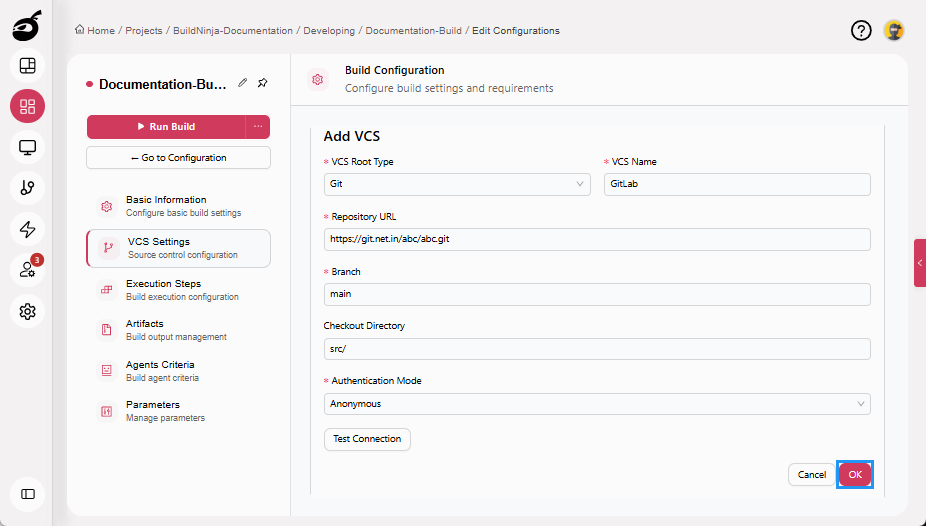Image resolution: width=926 pixels, height=526 pixels.
Task: Click the Checkout Directory input field
Action: (597, 349)
